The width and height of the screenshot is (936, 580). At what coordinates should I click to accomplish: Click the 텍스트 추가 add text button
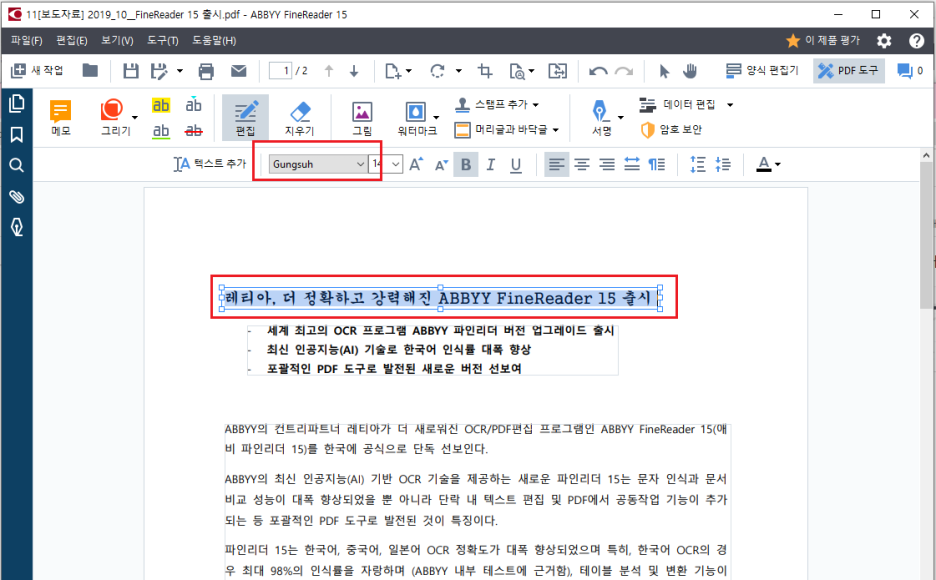tap(210, 163)
